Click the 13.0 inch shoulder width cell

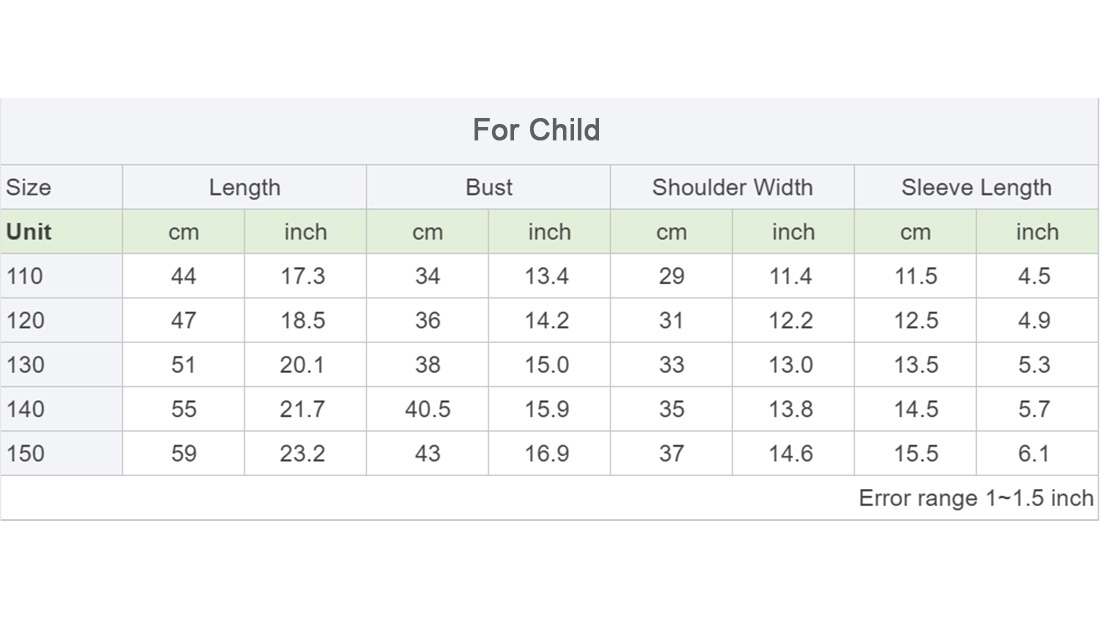click(x=791, y=364)
